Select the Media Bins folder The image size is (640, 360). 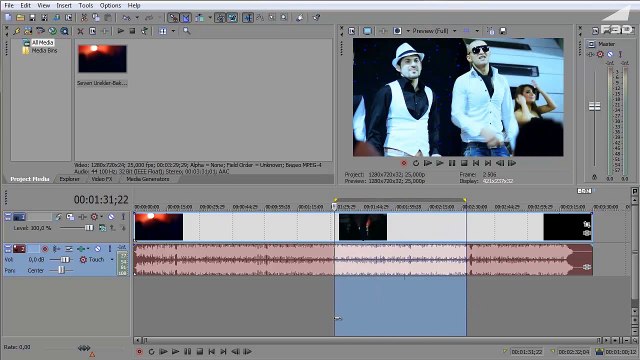click(x=44, y=51)
